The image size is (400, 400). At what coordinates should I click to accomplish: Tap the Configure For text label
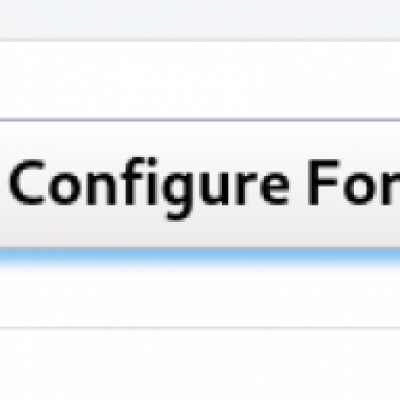205,189
